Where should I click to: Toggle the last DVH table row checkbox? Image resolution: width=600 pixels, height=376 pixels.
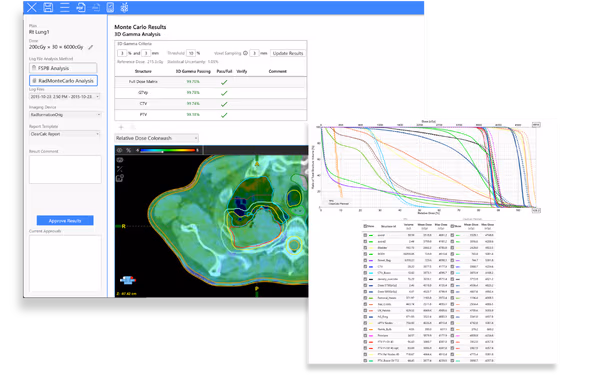[365, 361]
